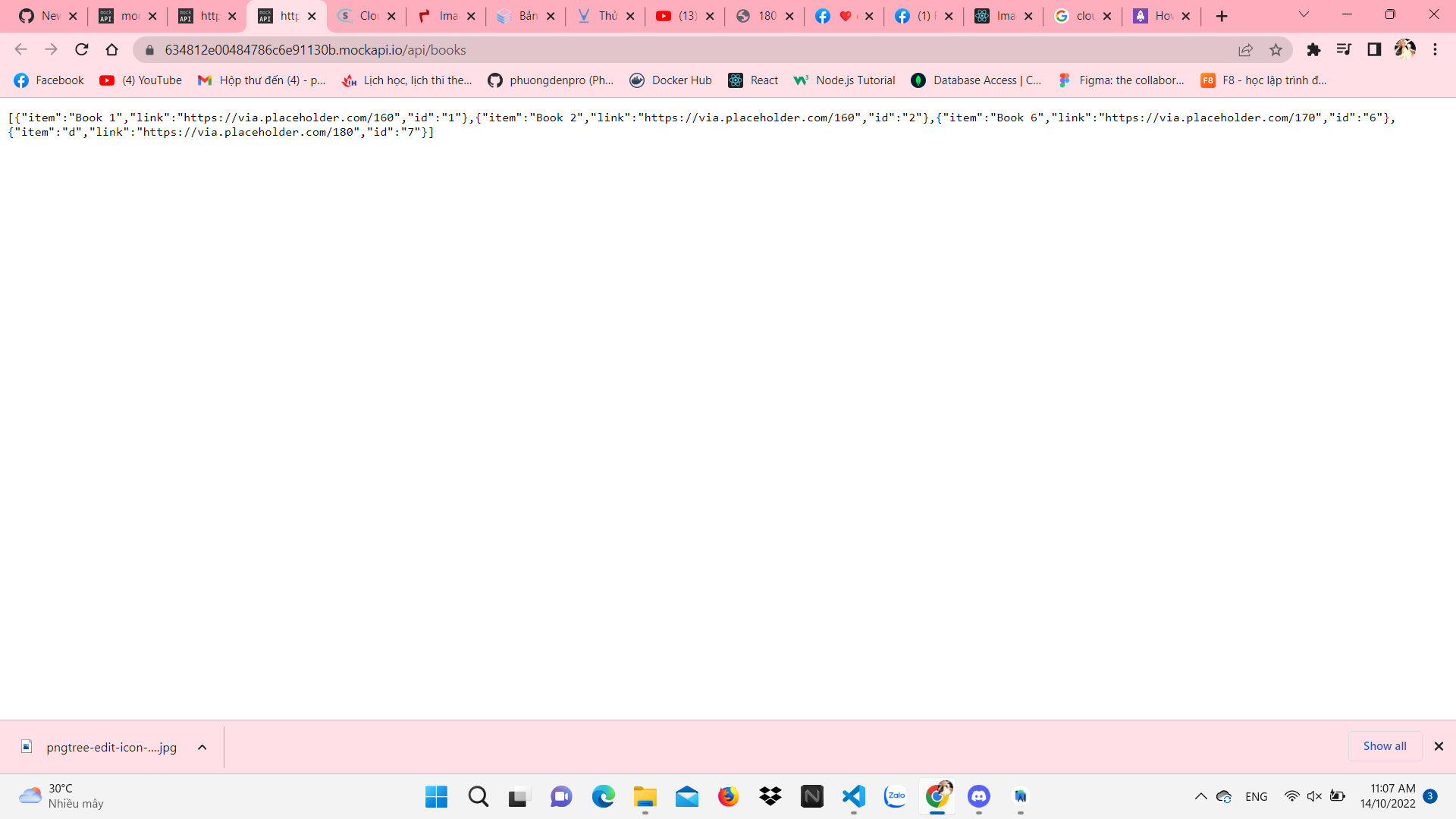The height and width of the screenshot is (819, 1456).
Task: Open the F8 học lập trình bookmark
Action: point(1263,80)
